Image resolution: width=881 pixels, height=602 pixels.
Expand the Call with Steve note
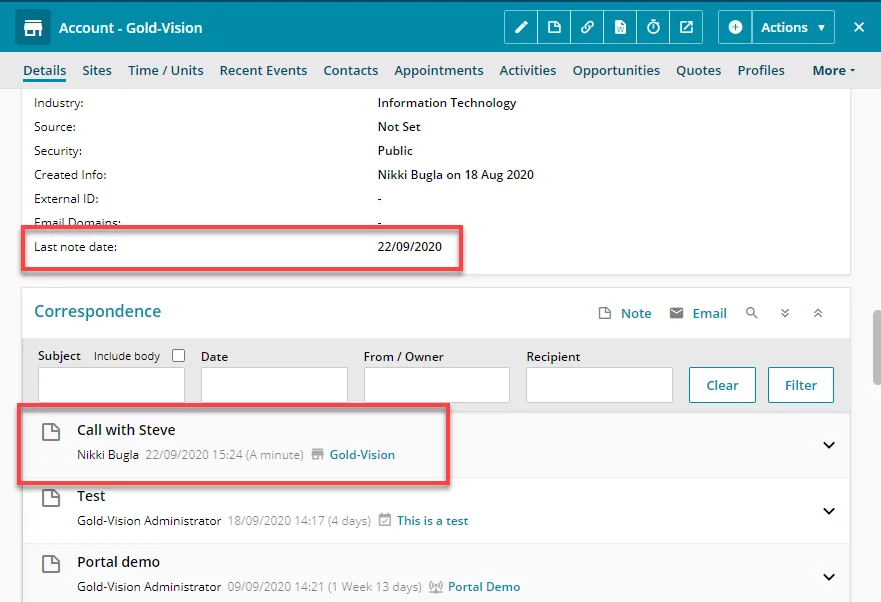click(829, 445)
